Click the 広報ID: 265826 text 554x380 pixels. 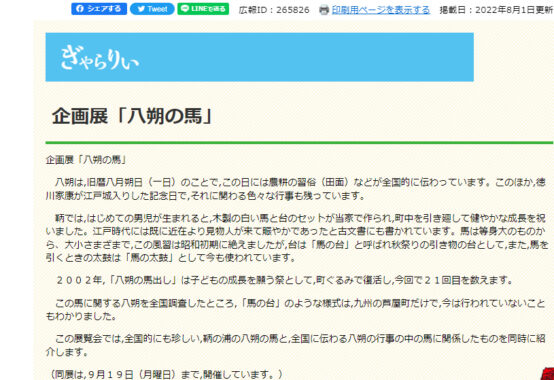(x=274, y=10)
